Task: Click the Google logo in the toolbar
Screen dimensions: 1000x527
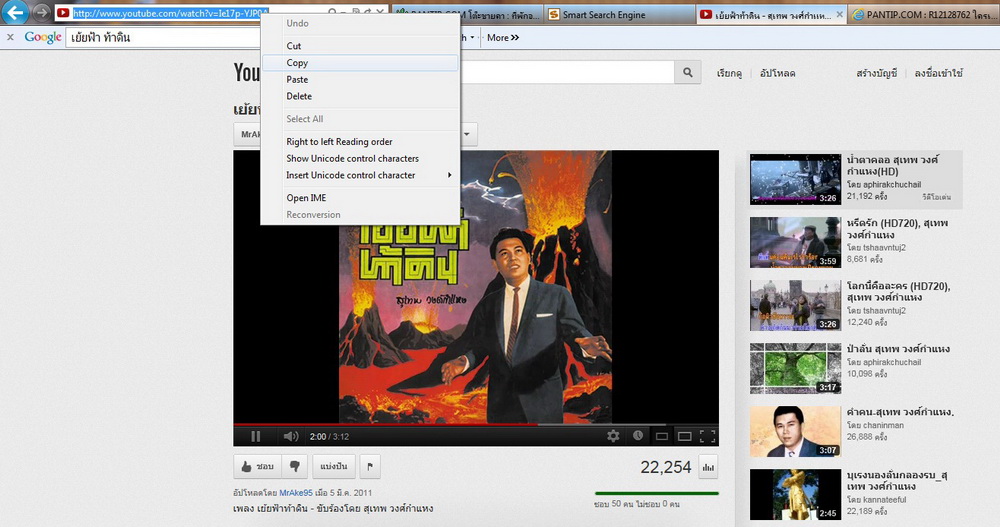Action: click(x=43, y=37)
